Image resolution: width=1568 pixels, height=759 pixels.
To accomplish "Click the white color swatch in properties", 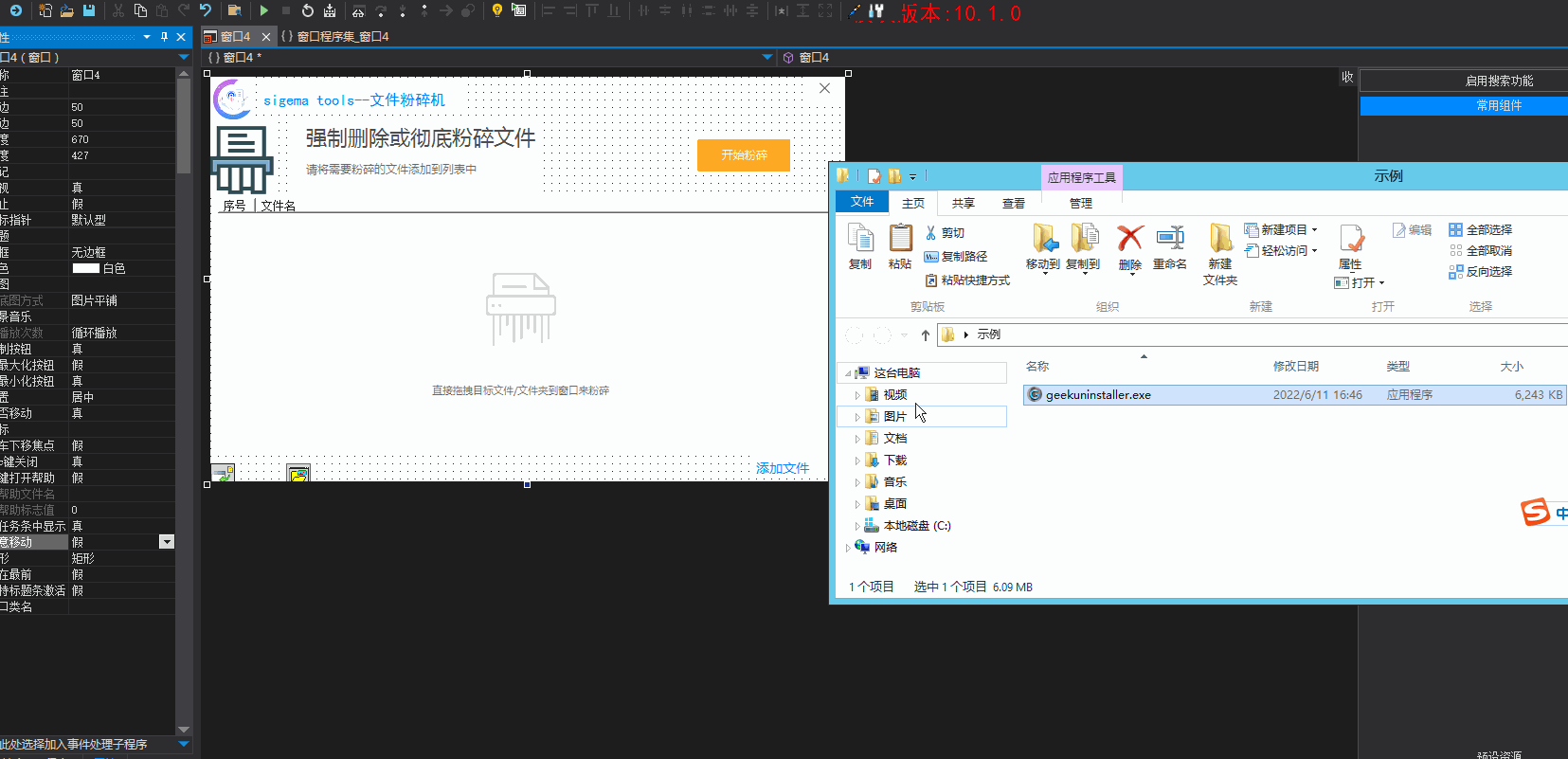I will coord(86,269).
